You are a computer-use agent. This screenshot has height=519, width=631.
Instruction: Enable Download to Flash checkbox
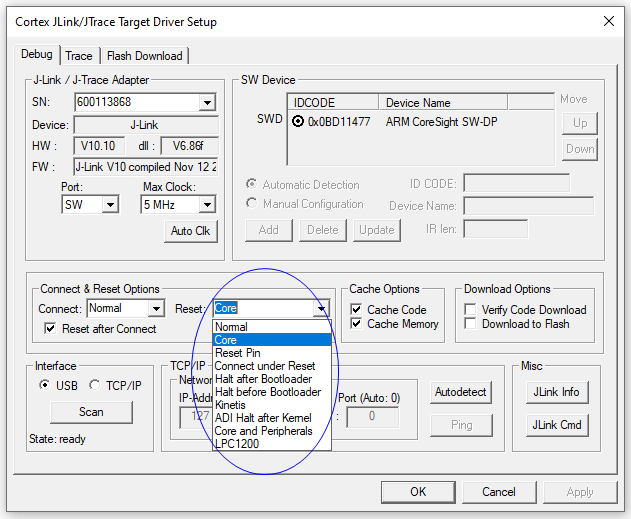(470, 323)
